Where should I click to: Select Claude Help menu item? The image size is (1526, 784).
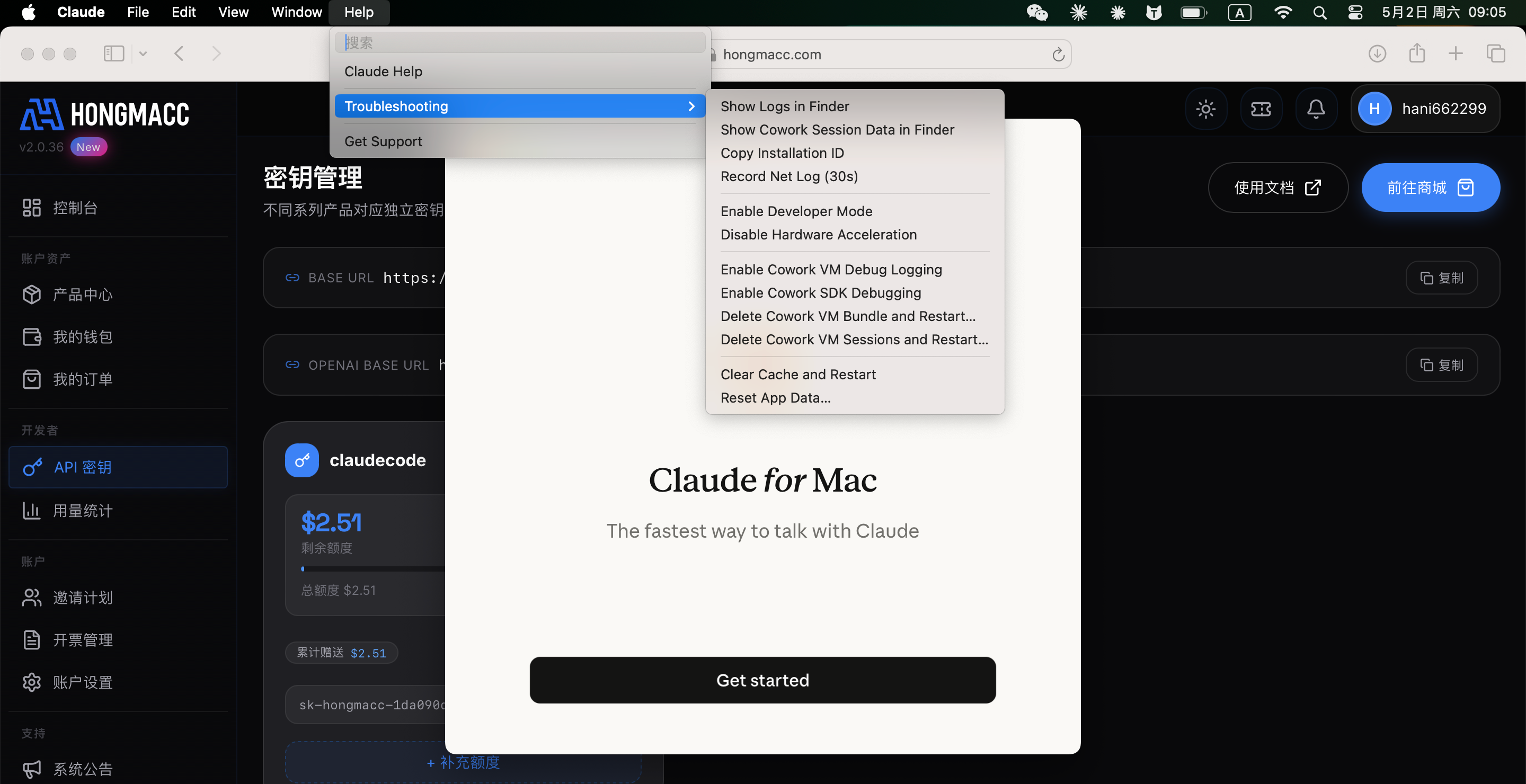(x=519, y=71)
